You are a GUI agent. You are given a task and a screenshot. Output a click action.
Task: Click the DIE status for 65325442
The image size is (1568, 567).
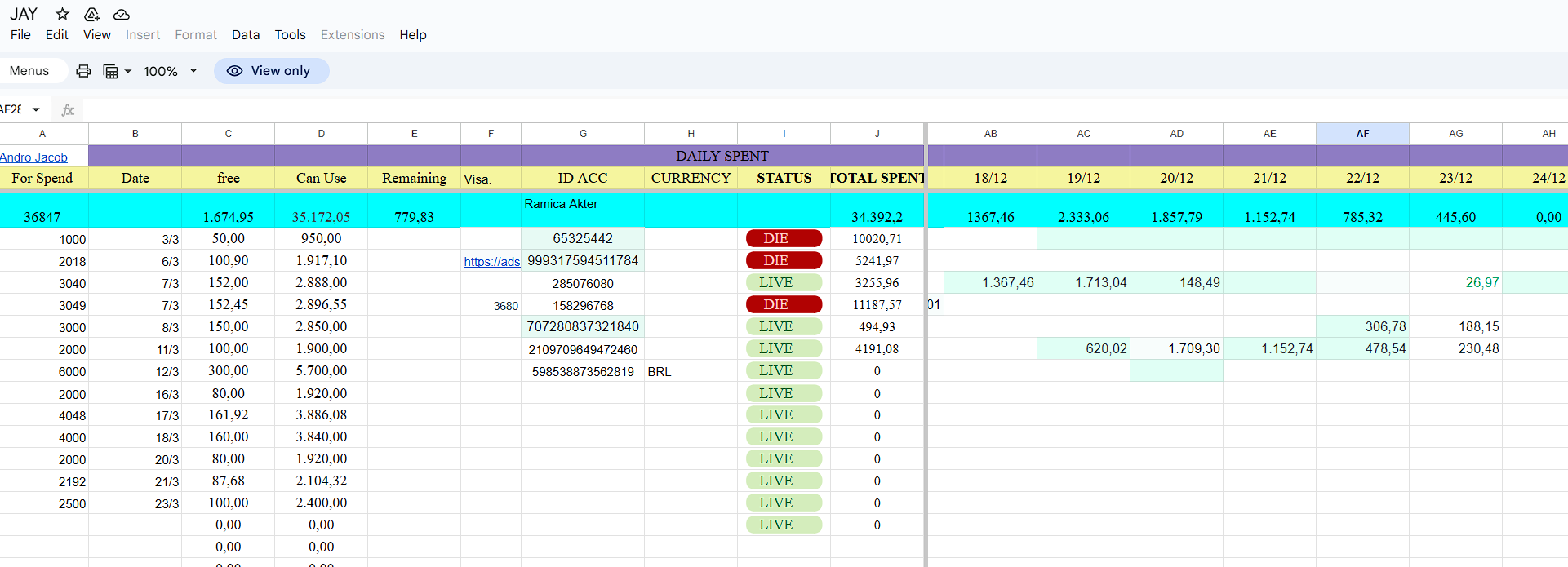click(x=784, y=238)
